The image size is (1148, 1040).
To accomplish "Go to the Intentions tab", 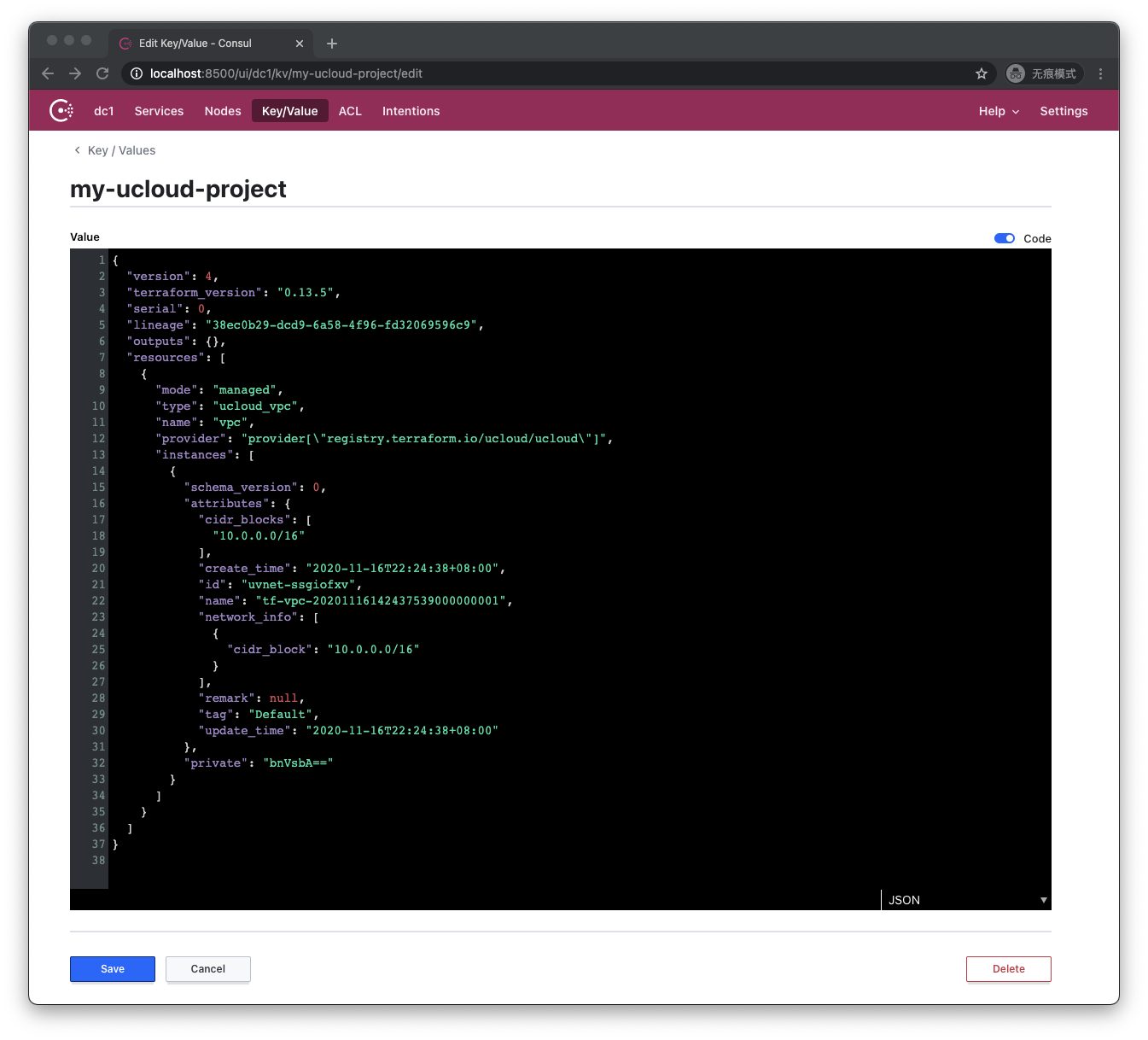I will coord(411,111).
